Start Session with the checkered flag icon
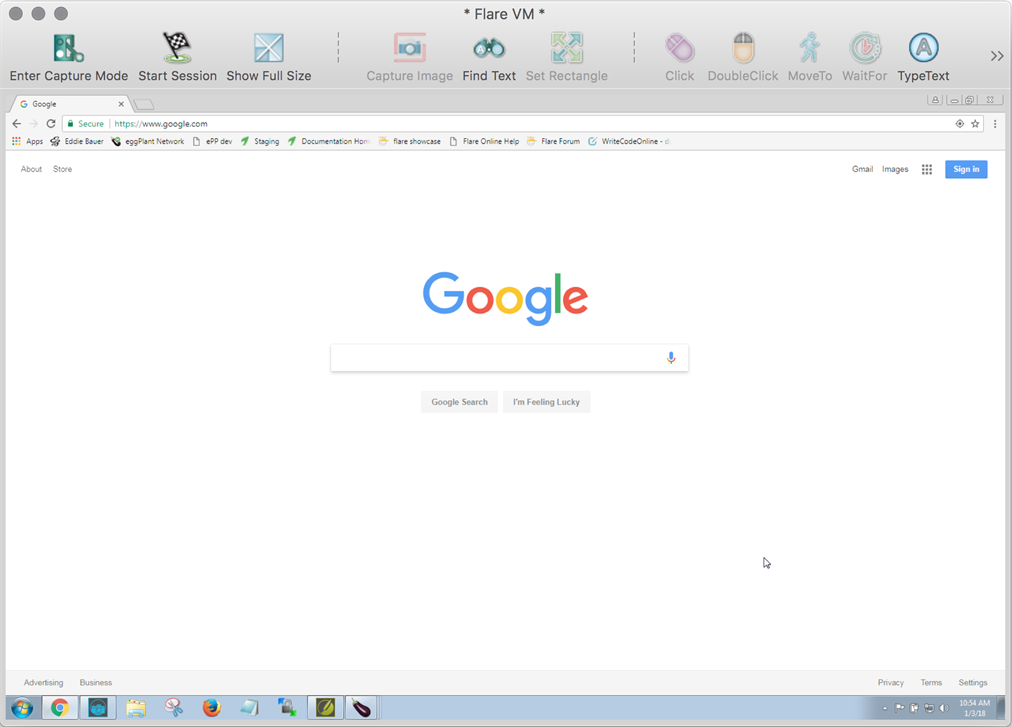This screenshot has width=1012, height=727. [177, 48]
